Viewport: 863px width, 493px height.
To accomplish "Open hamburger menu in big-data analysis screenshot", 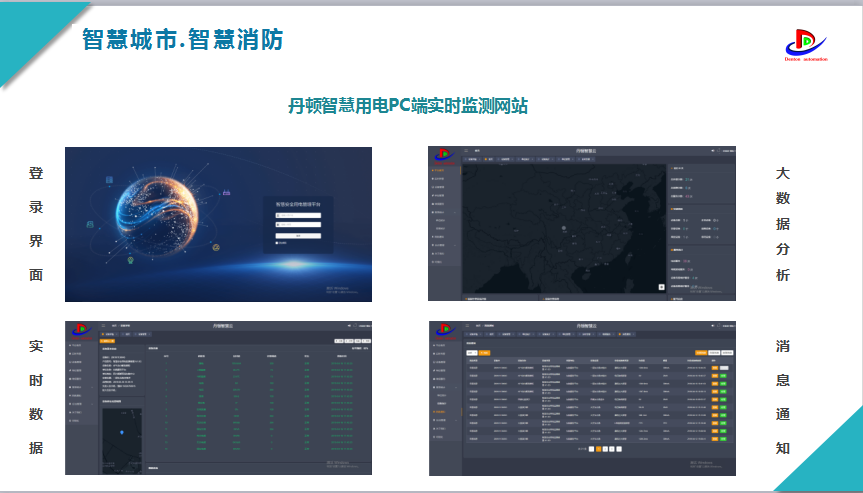I will [466, 150].
